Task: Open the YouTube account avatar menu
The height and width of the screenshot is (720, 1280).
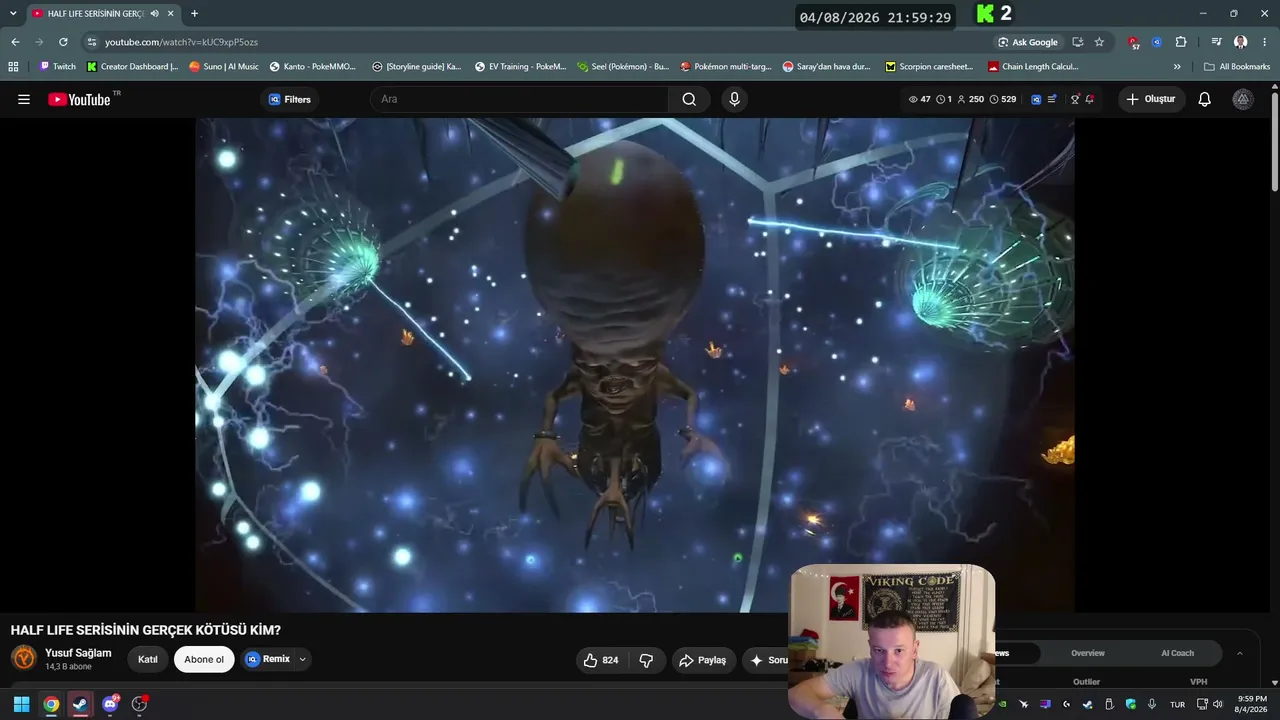Action: 1242,99
